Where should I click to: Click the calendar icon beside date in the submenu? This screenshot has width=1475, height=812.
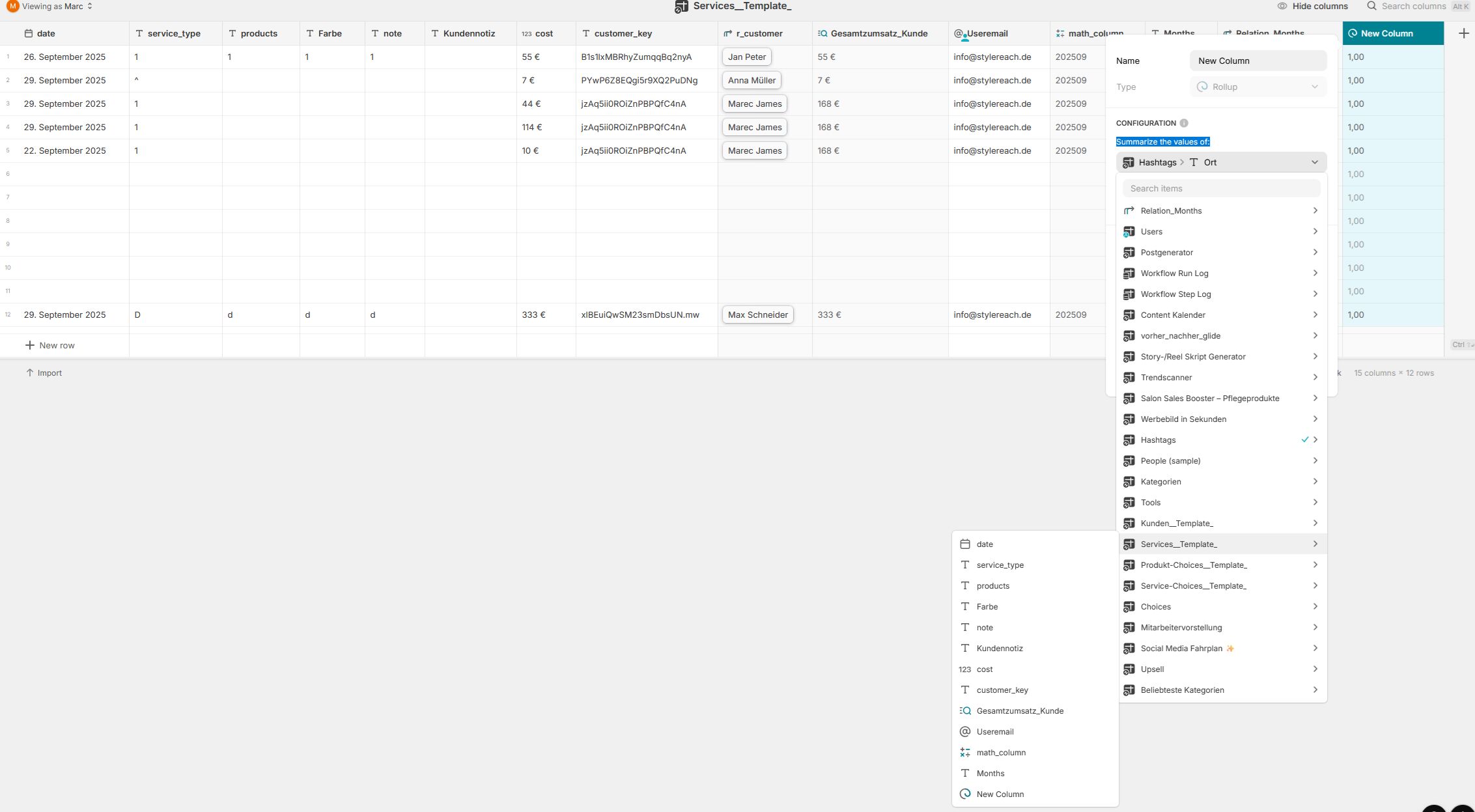[965, 544]
